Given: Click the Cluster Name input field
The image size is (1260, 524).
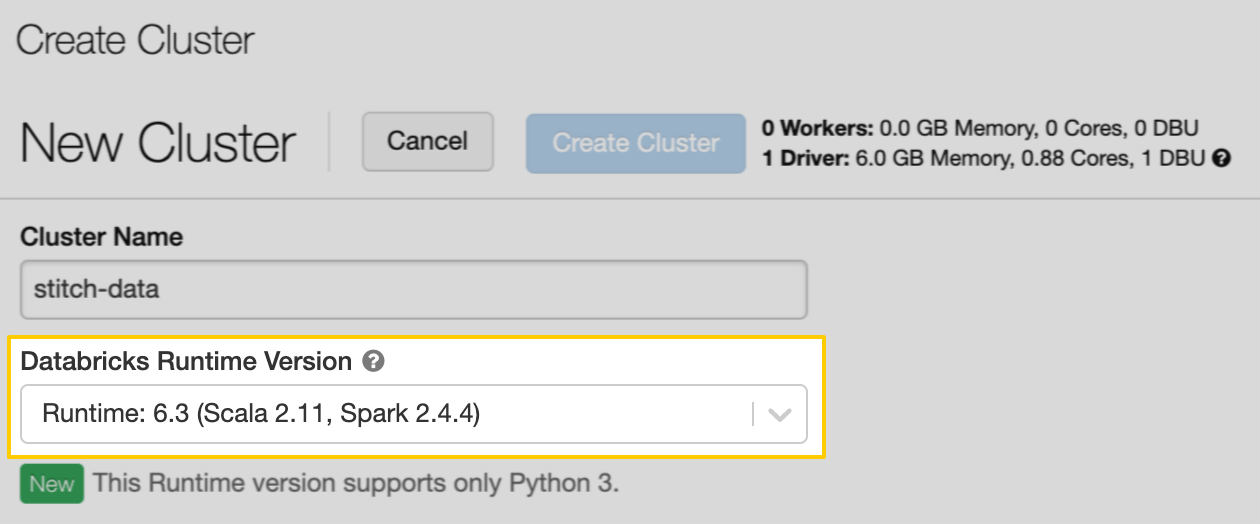Looking at the screenshot, I should [x=414, y=290].
